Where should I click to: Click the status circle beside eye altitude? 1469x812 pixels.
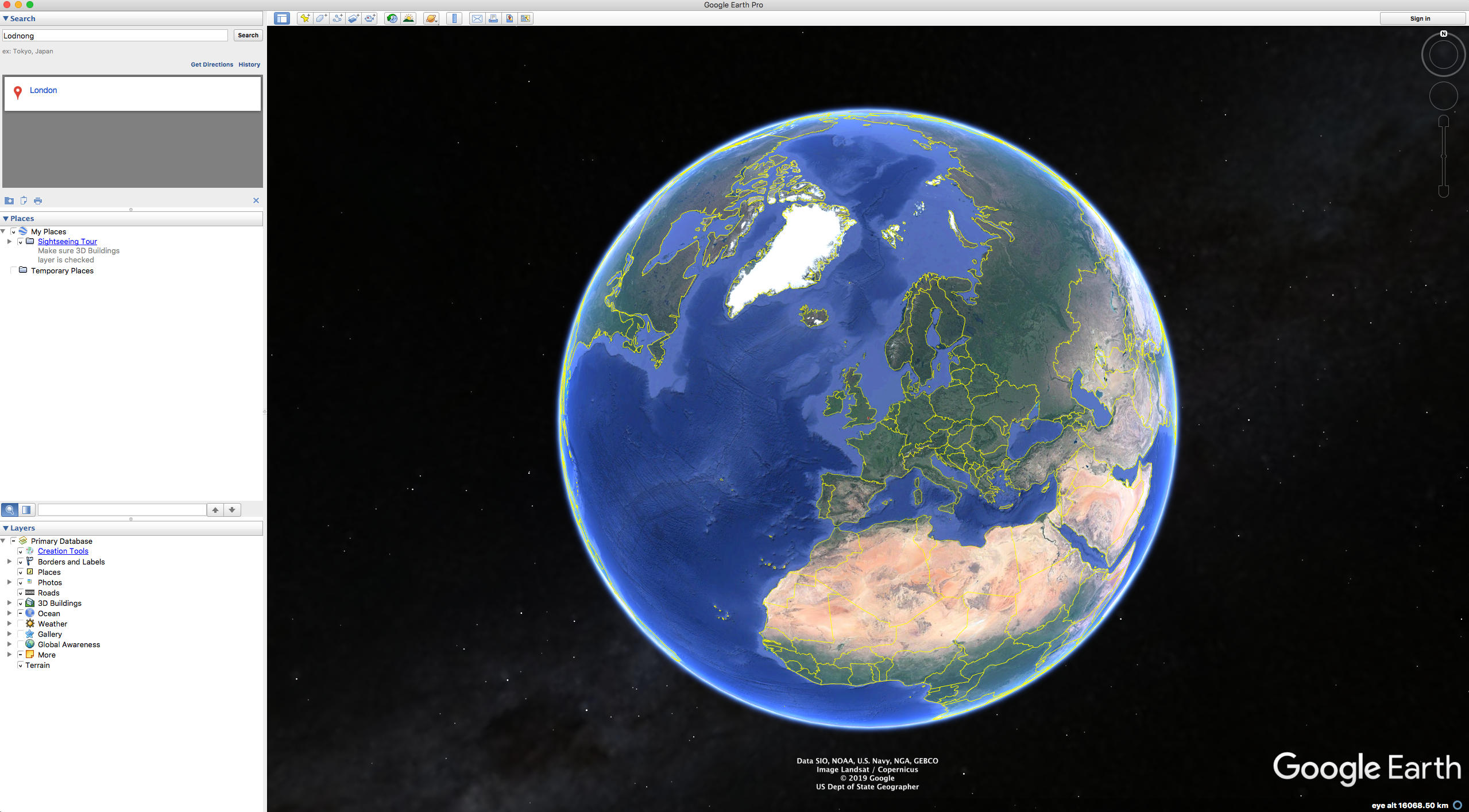point(1457,805)
